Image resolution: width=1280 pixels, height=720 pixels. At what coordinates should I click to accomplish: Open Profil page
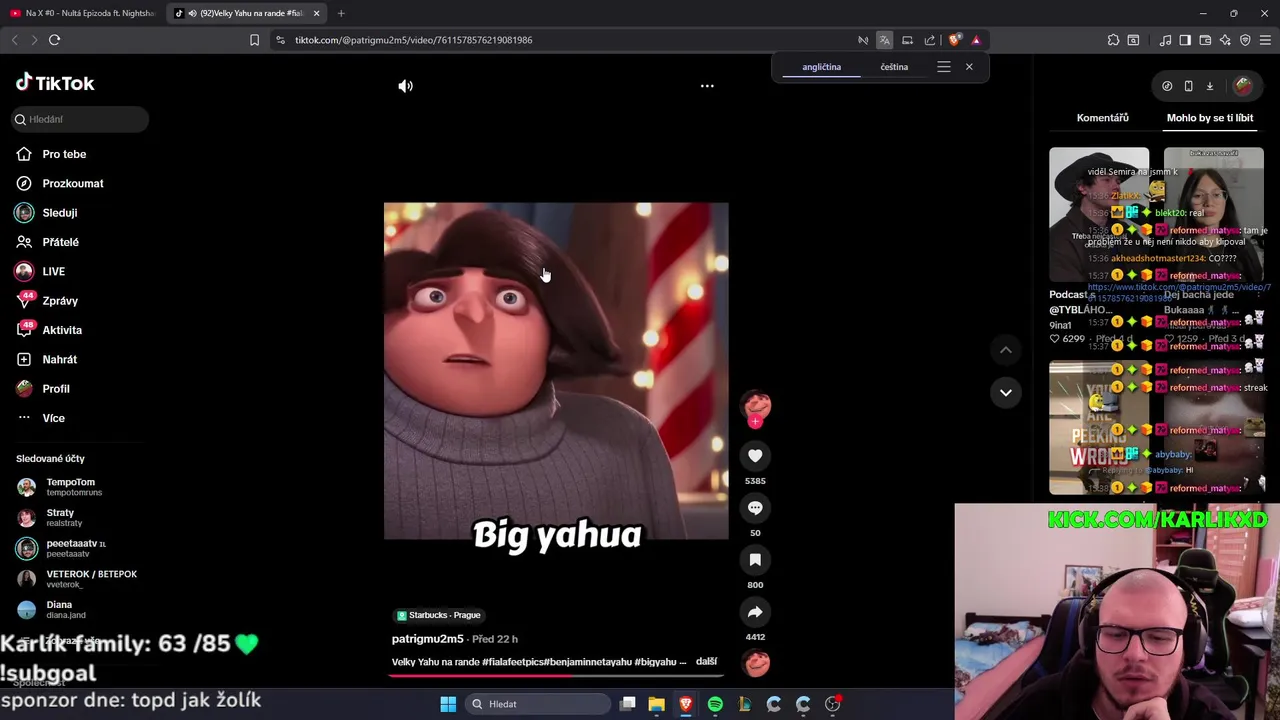[x=56, y=389]
